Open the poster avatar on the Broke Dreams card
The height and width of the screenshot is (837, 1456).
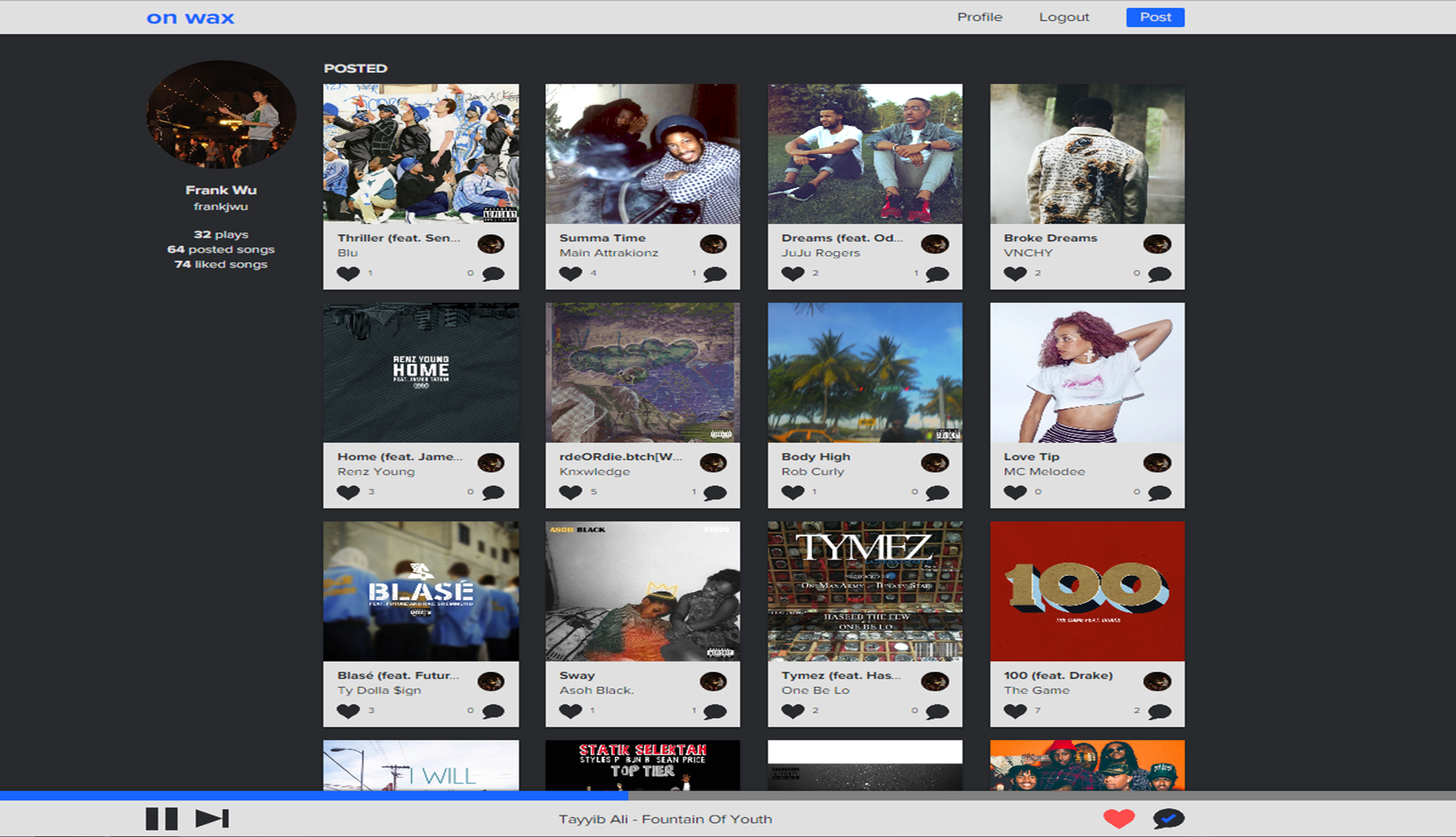(x=1157, y=244)
